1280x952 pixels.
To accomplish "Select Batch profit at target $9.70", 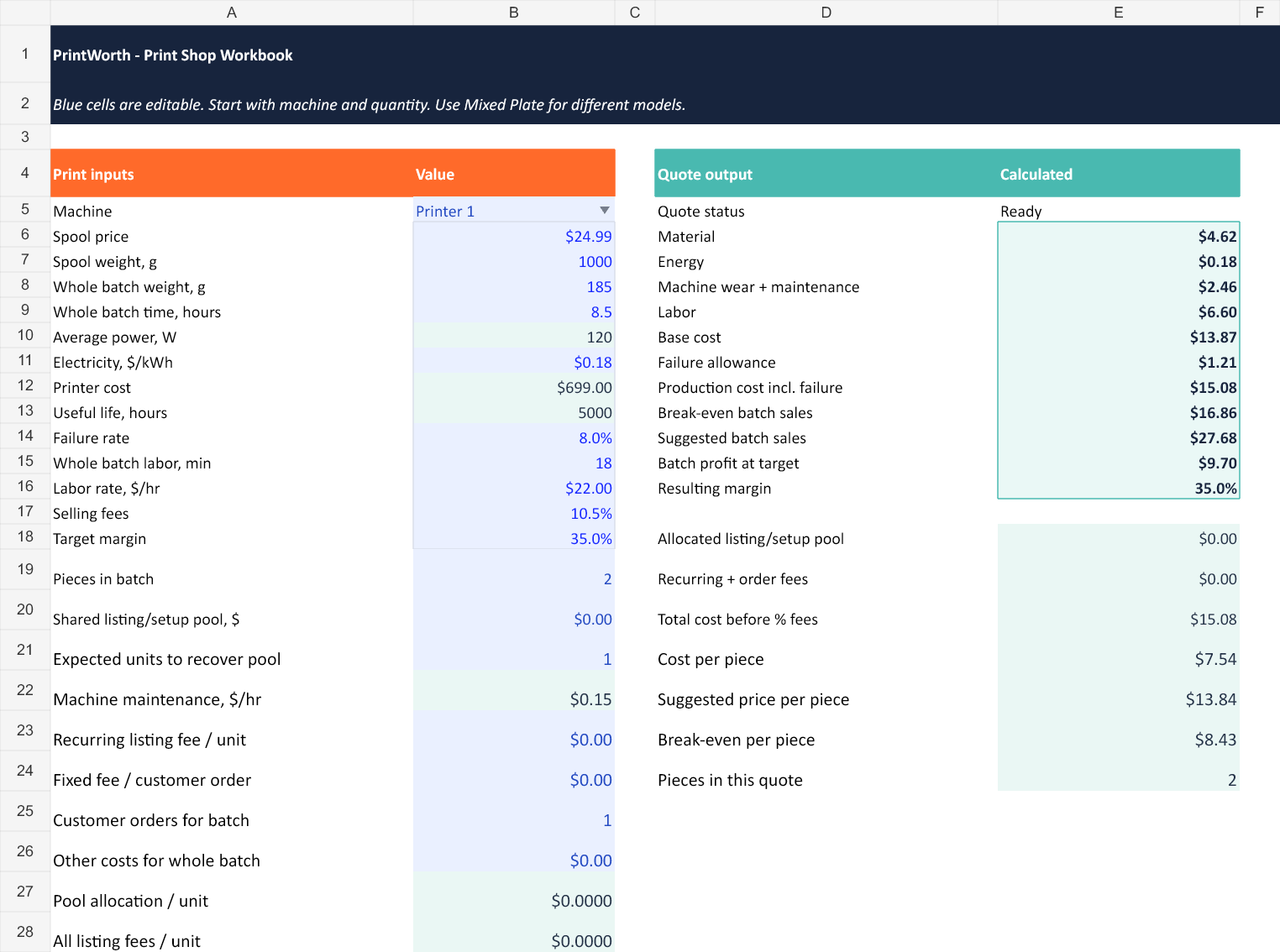I will 1119,463.
